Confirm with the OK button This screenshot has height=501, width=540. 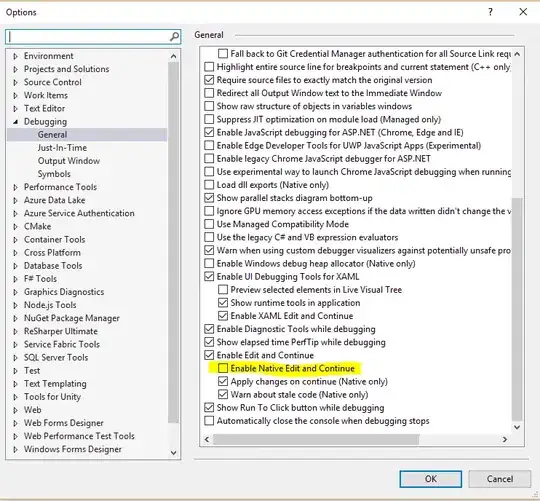point(430,479)
